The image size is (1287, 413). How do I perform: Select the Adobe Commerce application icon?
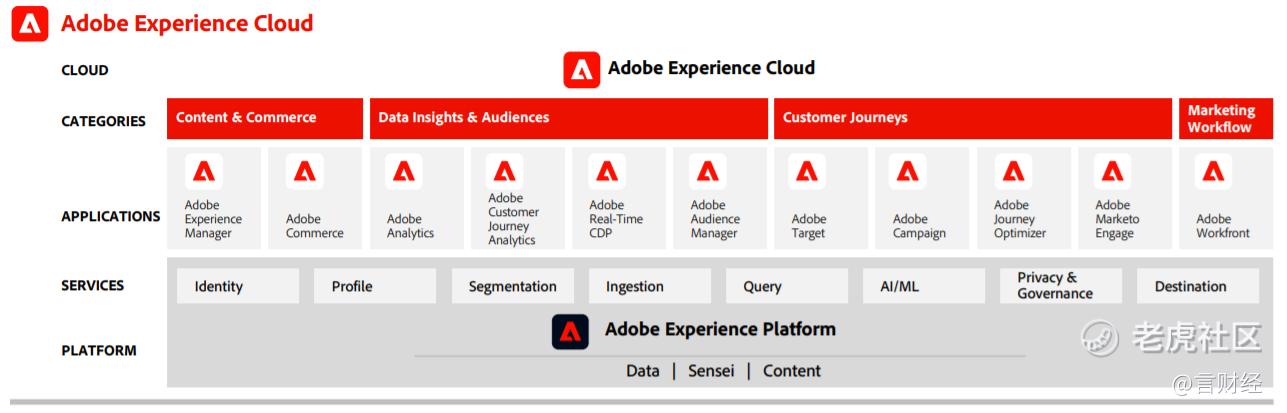tap(303, 172)
